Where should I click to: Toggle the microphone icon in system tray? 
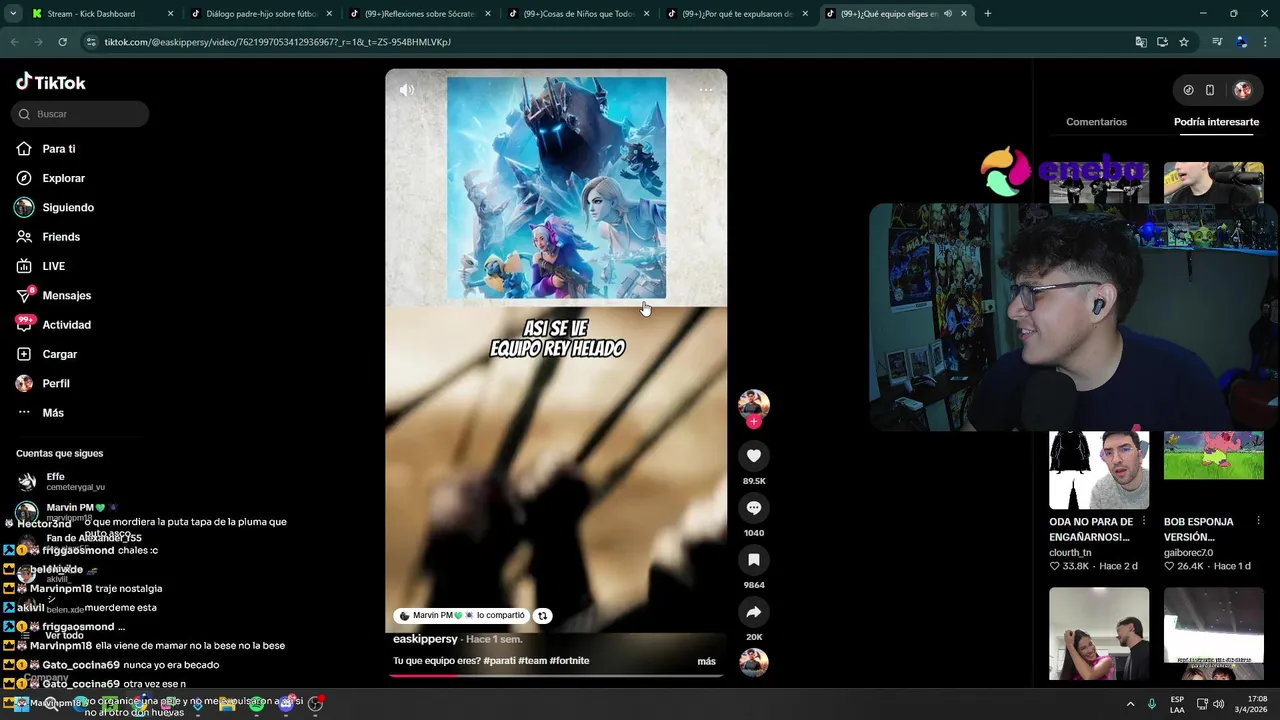[1152, 704]
